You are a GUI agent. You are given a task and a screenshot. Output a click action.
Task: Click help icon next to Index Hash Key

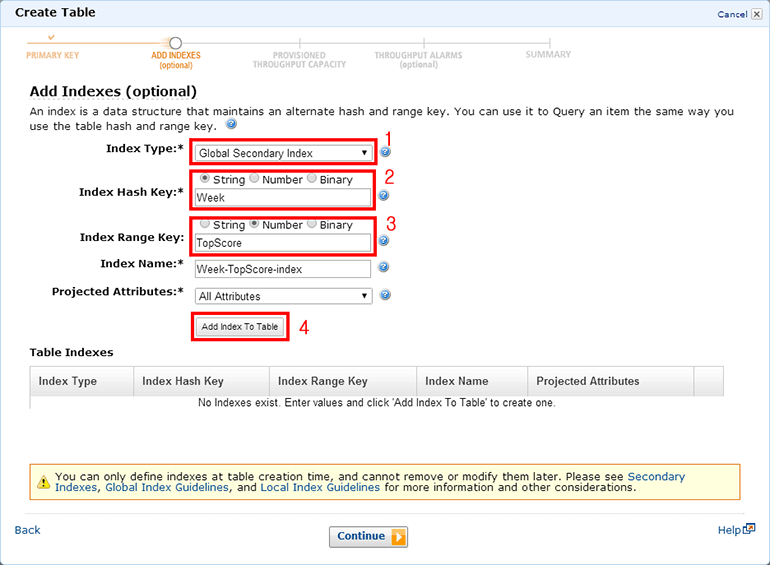[384, 197]
